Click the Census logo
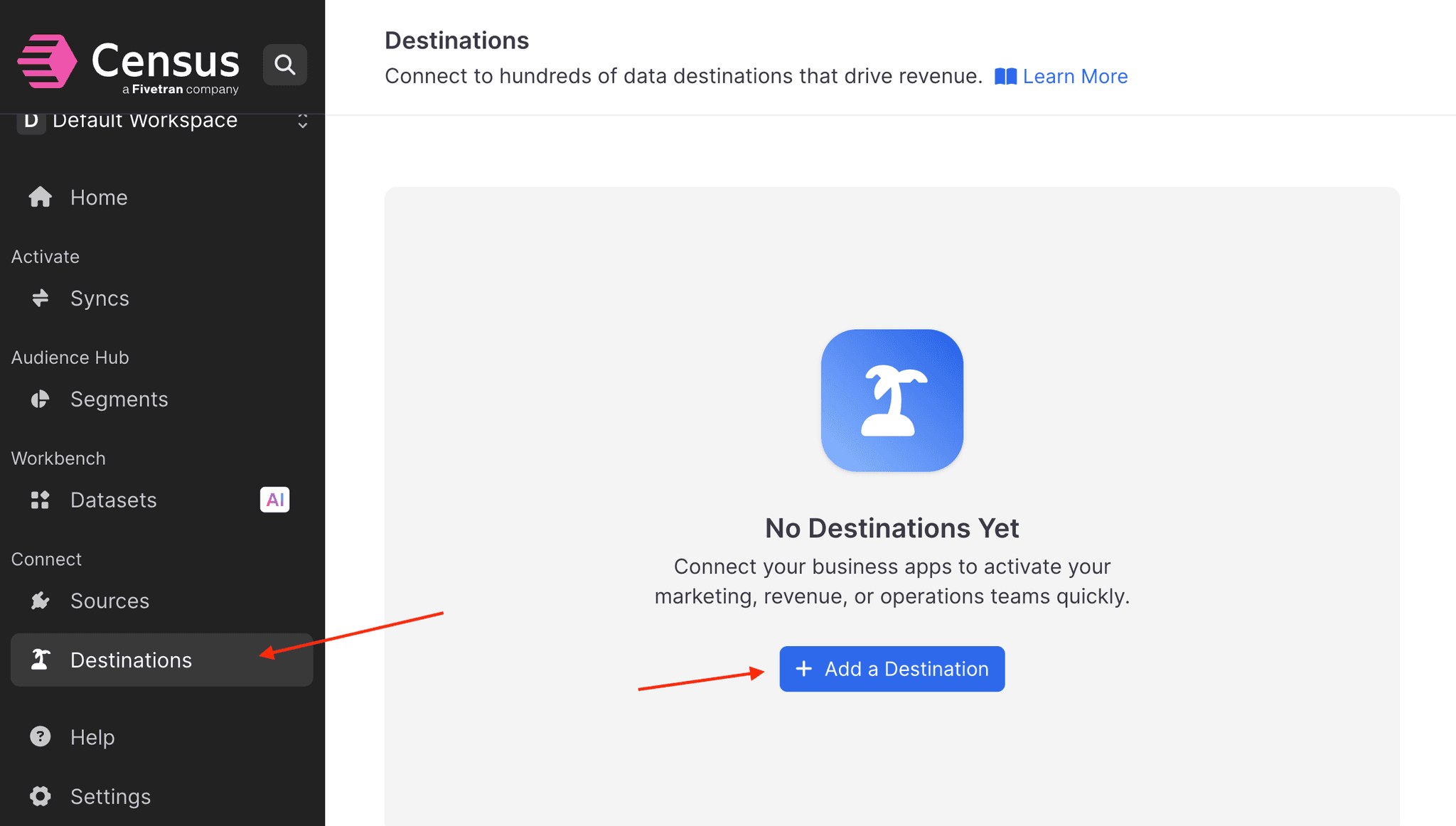 128,63
